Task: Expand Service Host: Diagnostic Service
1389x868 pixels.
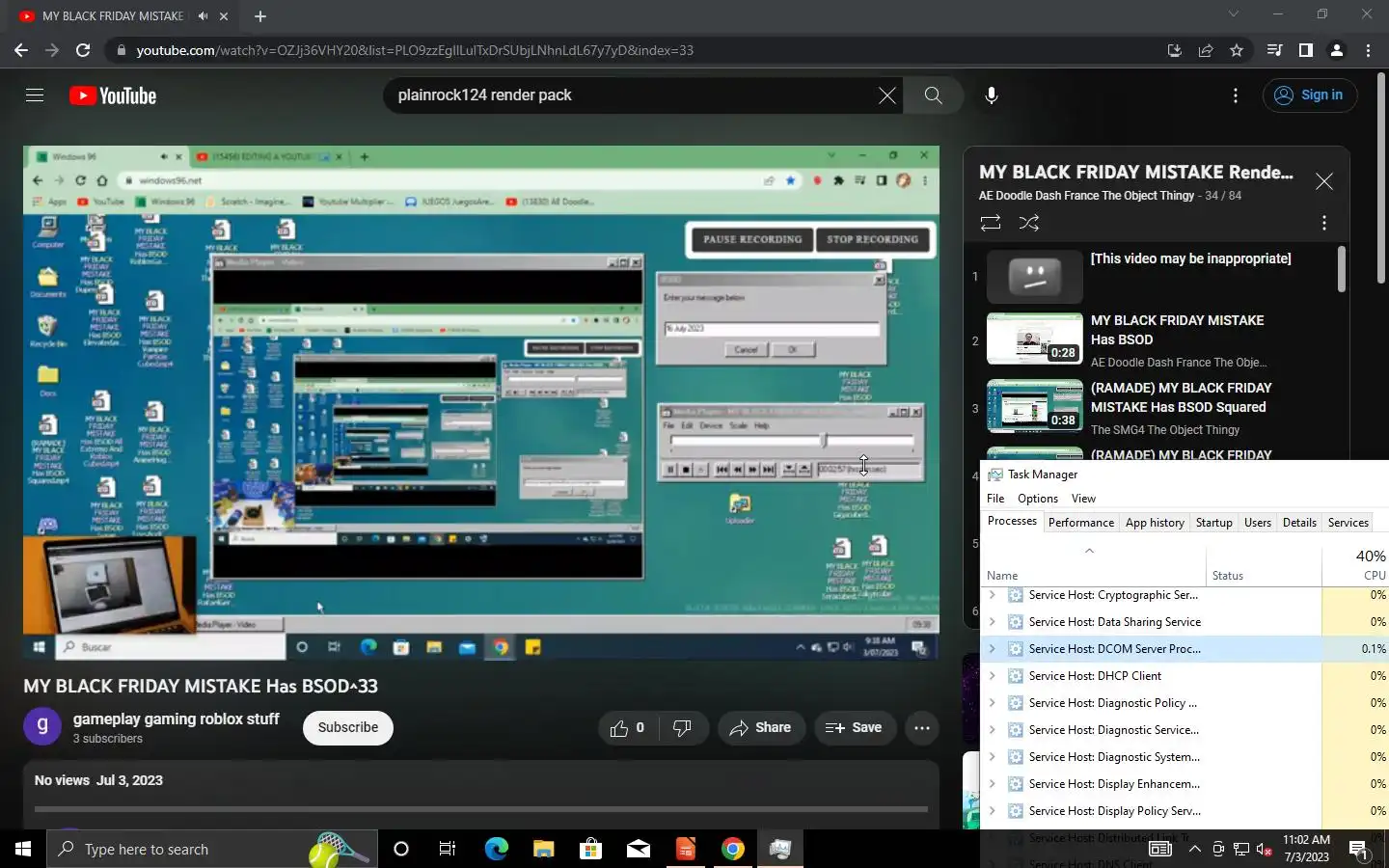Action: tap(992, 730)
